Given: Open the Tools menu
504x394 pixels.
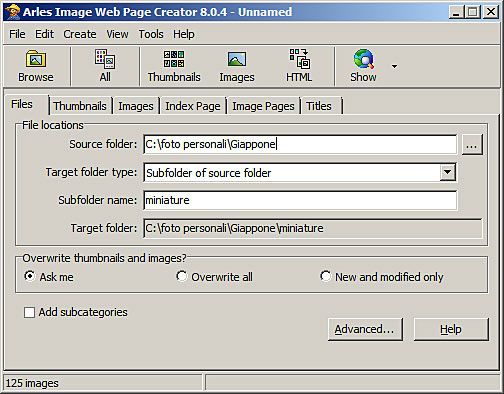Looking at the screenshot, I should tap(151, 34).
